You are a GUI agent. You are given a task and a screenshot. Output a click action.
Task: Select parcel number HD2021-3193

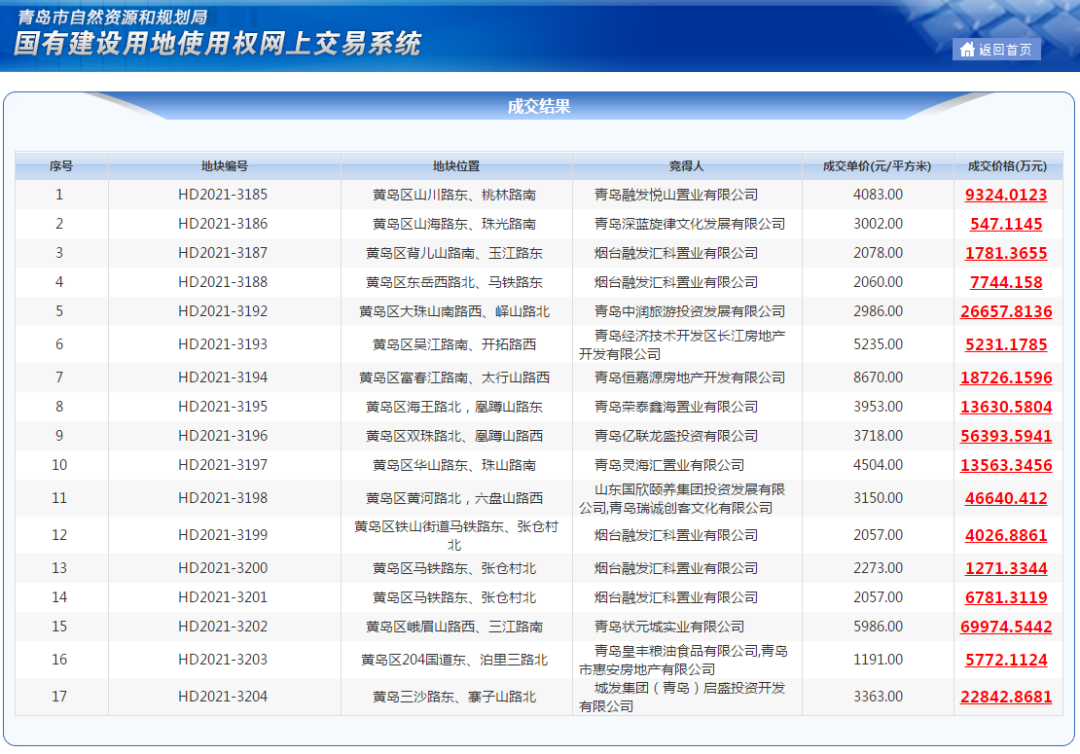(222, 344)
